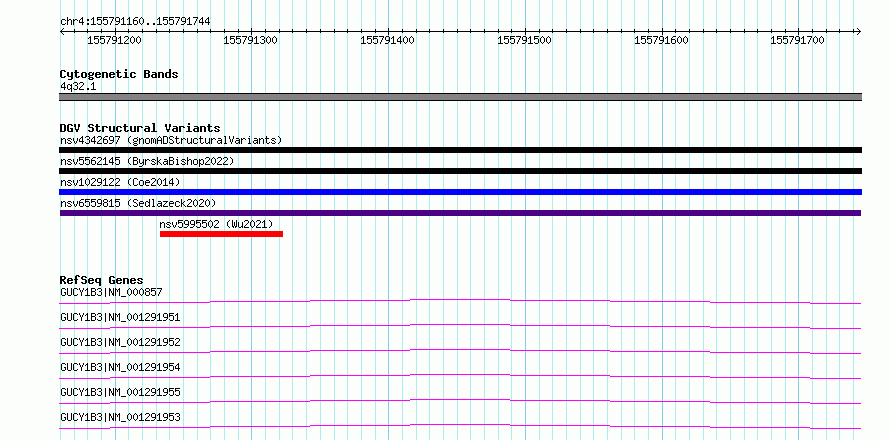Click the black bar under nsv5562145

(x=460, y=171)
